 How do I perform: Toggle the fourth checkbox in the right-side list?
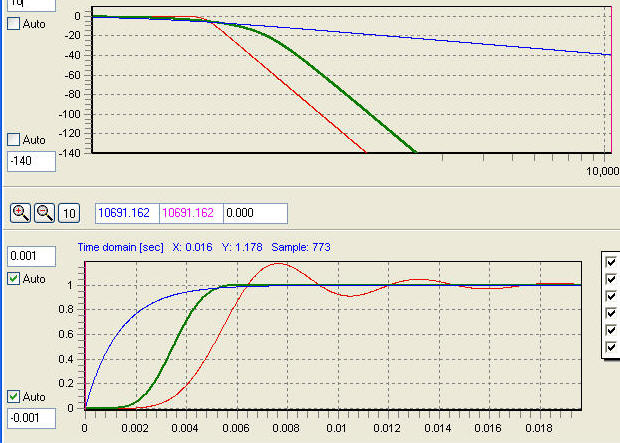coord(611,313)
